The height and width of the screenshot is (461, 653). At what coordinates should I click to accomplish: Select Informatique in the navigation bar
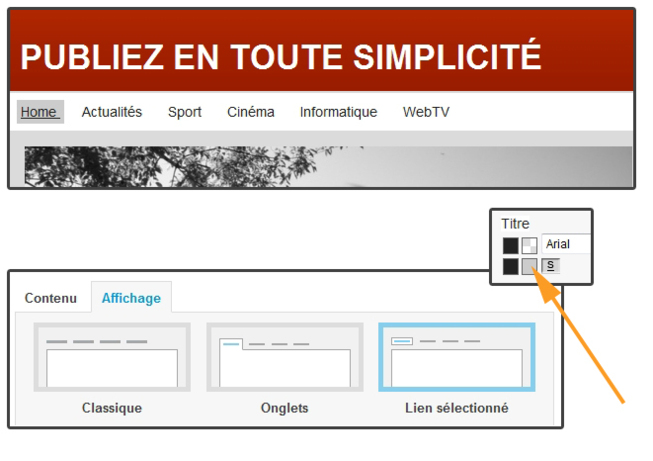(338, 112)
